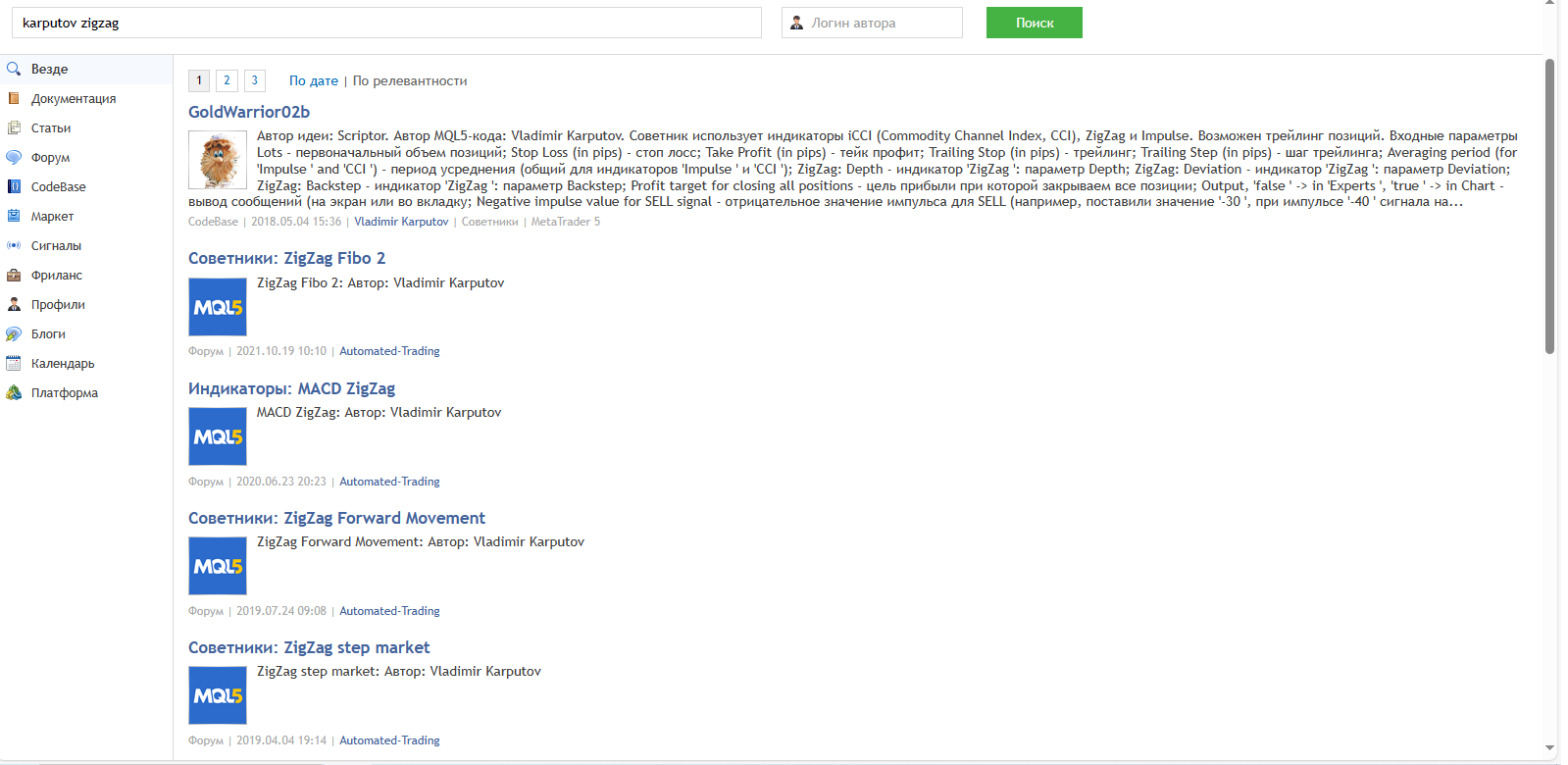The image size is (1568, 765).
Task: Open the GoldWarrior02b author avatar thumbnail
Action: [218, 160]
